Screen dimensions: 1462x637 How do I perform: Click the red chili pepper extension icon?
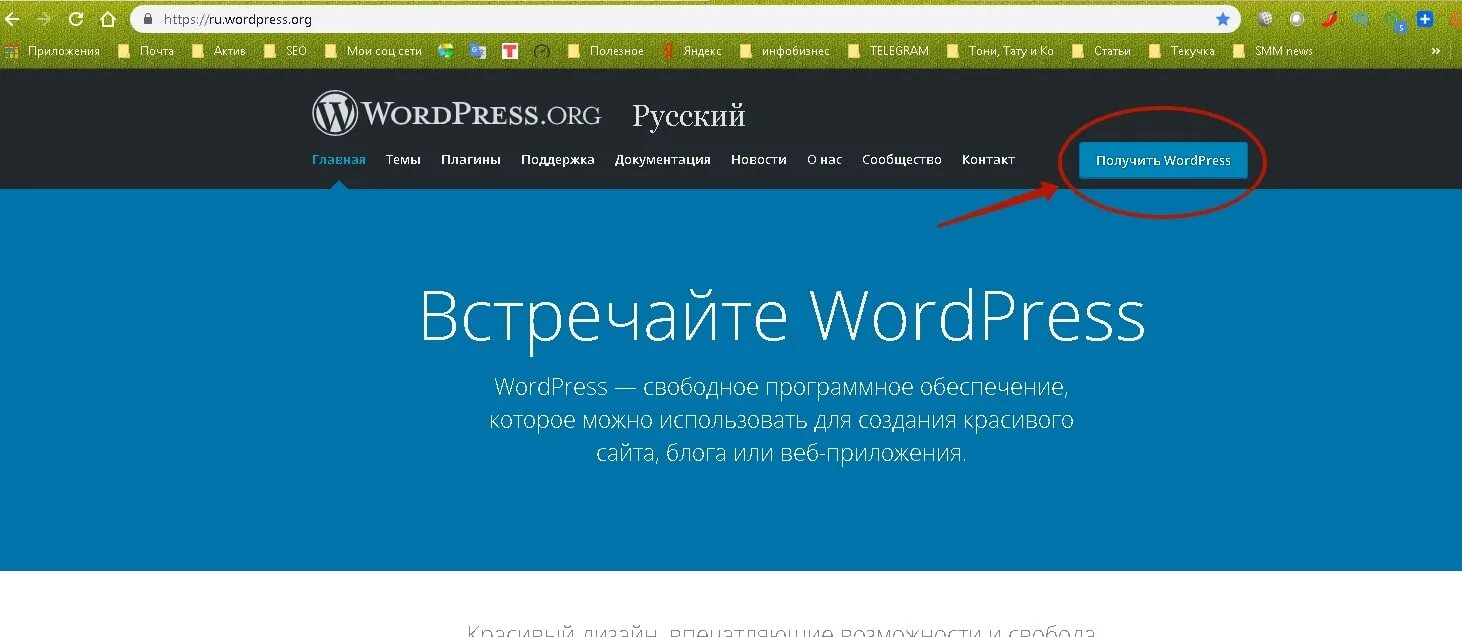coord(1329,19)
